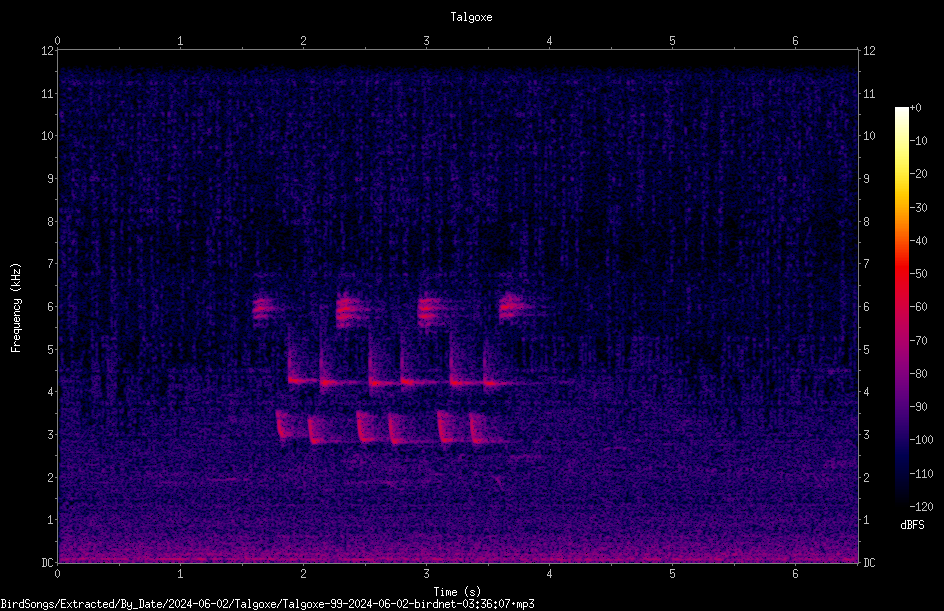The height and width of the screenshot is (611, 944).
Task: Click the low-frequency noise band near DC
Action: pos(458,551)
